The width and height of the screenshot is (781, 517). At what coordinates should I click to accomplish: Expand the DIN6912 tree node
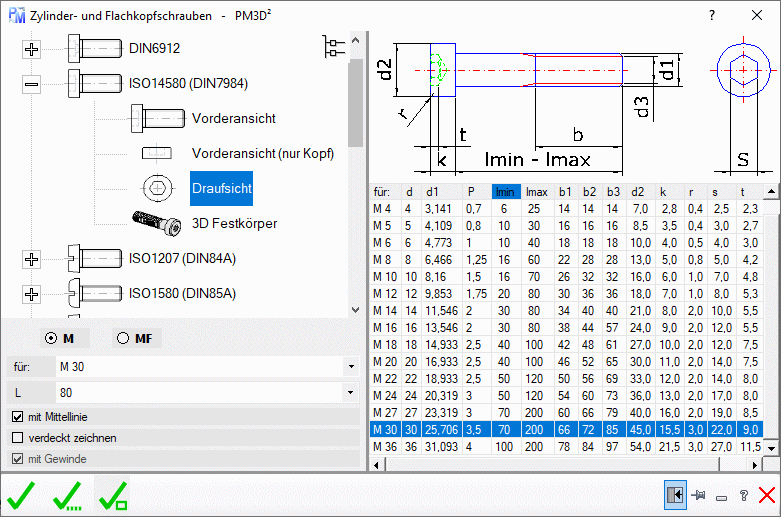coord(32,49)
